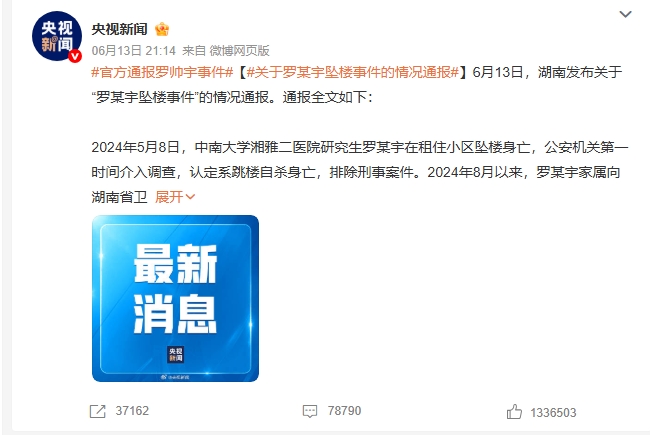The width and height of the screenshot is (650, 435).
Task: Open the post options chevron menu
Action: (x=625, y=15)
